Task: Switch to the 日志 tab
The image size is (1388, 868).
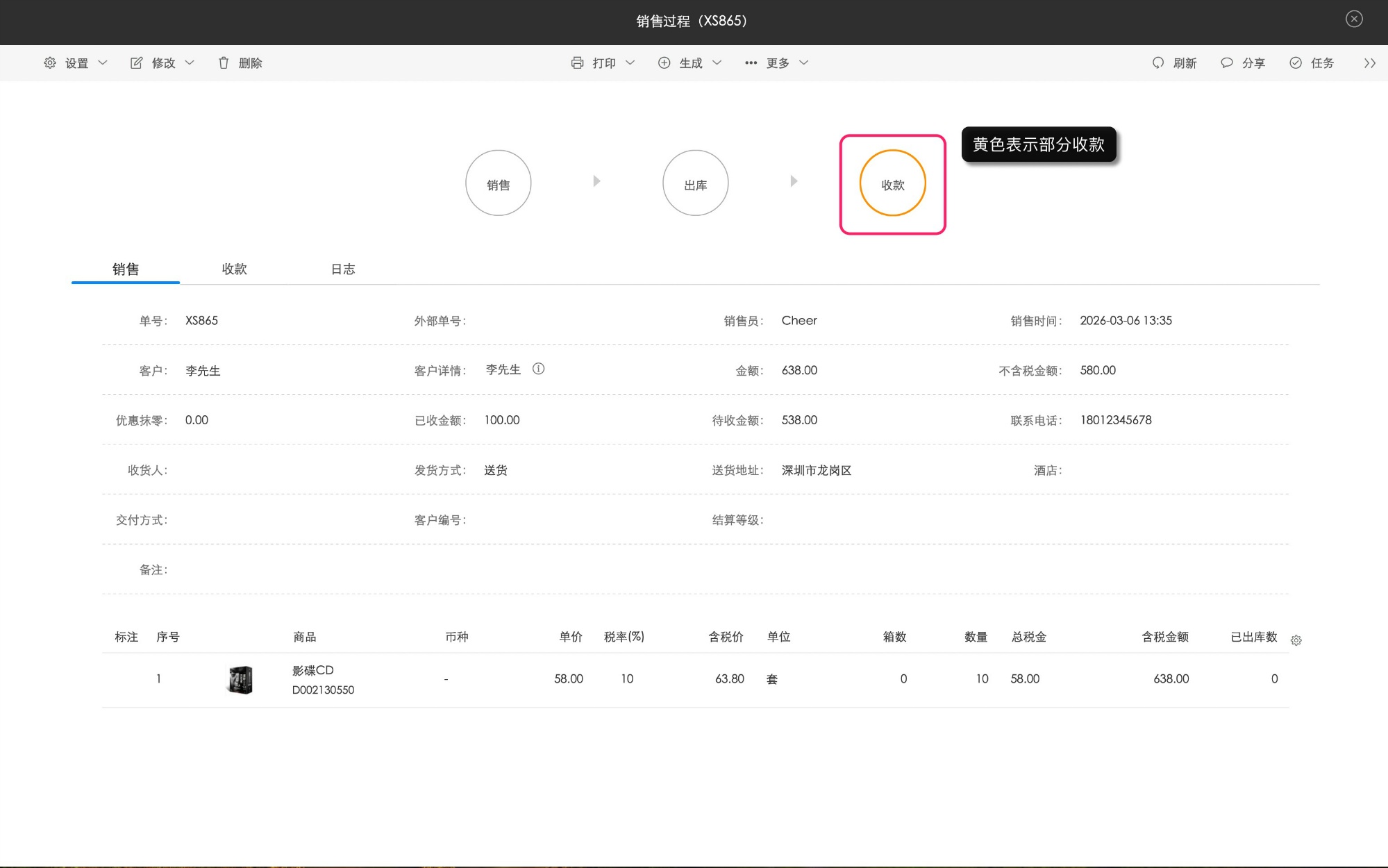Action: tap(342, 269)
